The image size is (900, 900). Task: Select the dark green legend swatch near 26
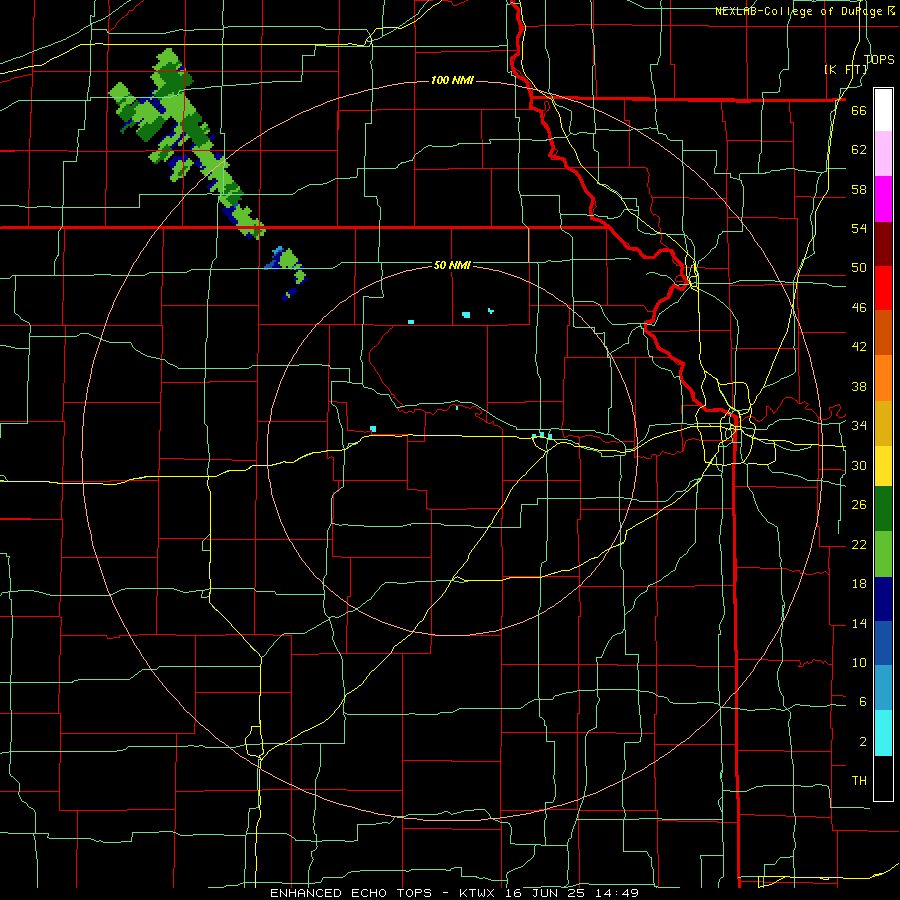(x=883, y=509)
